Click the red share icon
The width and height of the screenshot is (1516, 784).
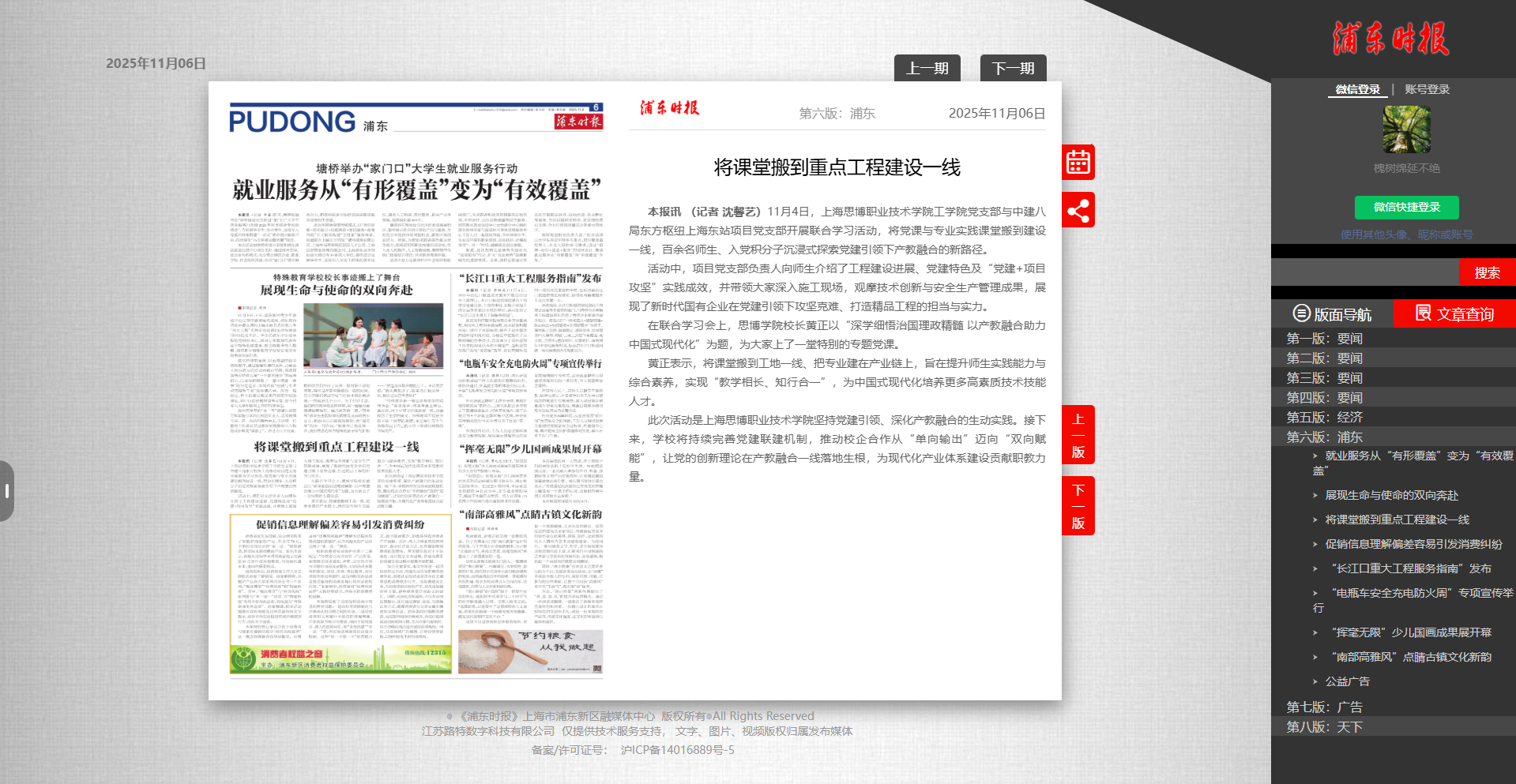click(x=1078, y=210)
